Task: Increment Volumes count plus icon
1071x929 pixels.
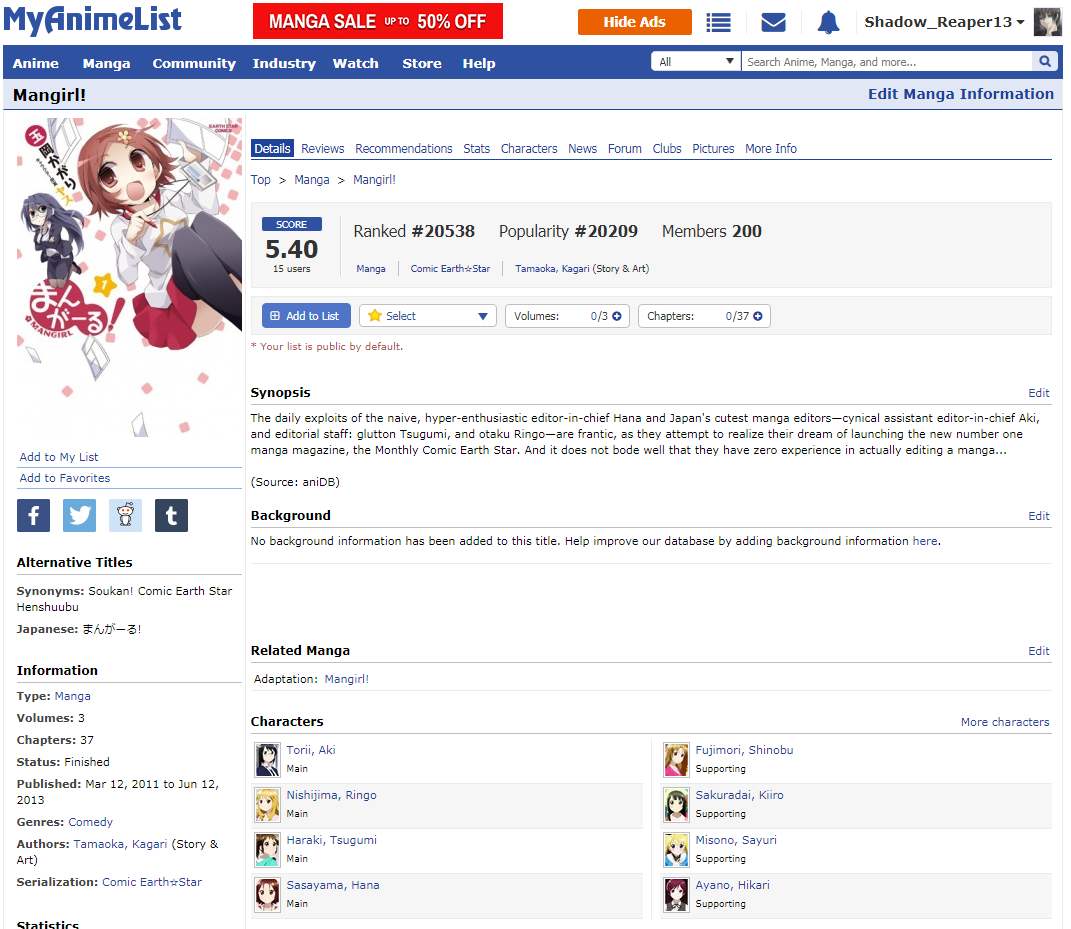Action: pyautogui.click(x=617, y=316)
